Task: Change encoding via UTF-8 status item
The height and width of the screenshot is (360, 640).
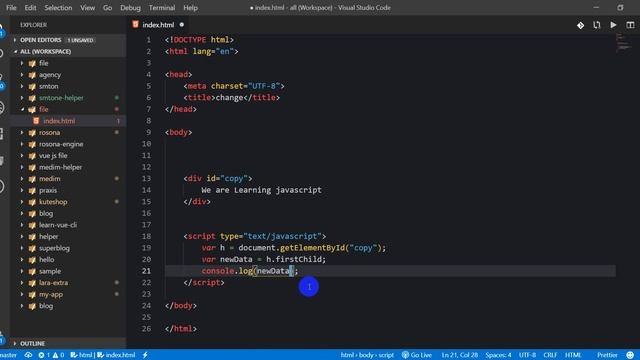Action: click(527, 355)
